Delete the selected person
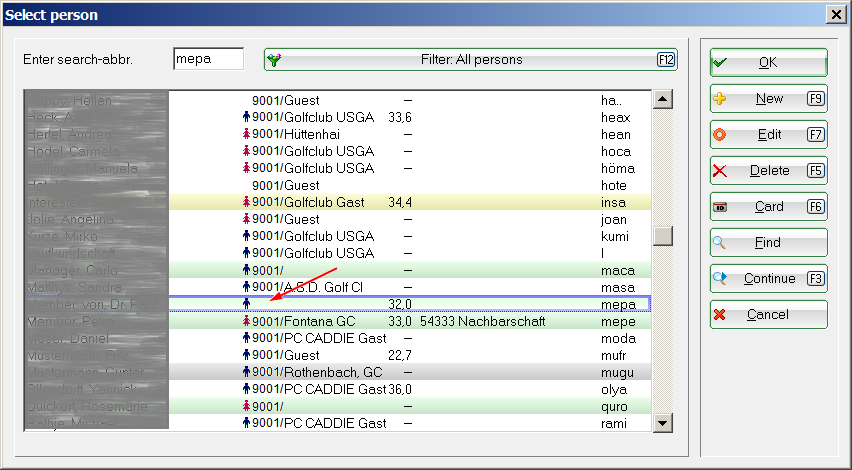Image resolution: width=852 pixels, height=470 pixels. pos(768,171)
